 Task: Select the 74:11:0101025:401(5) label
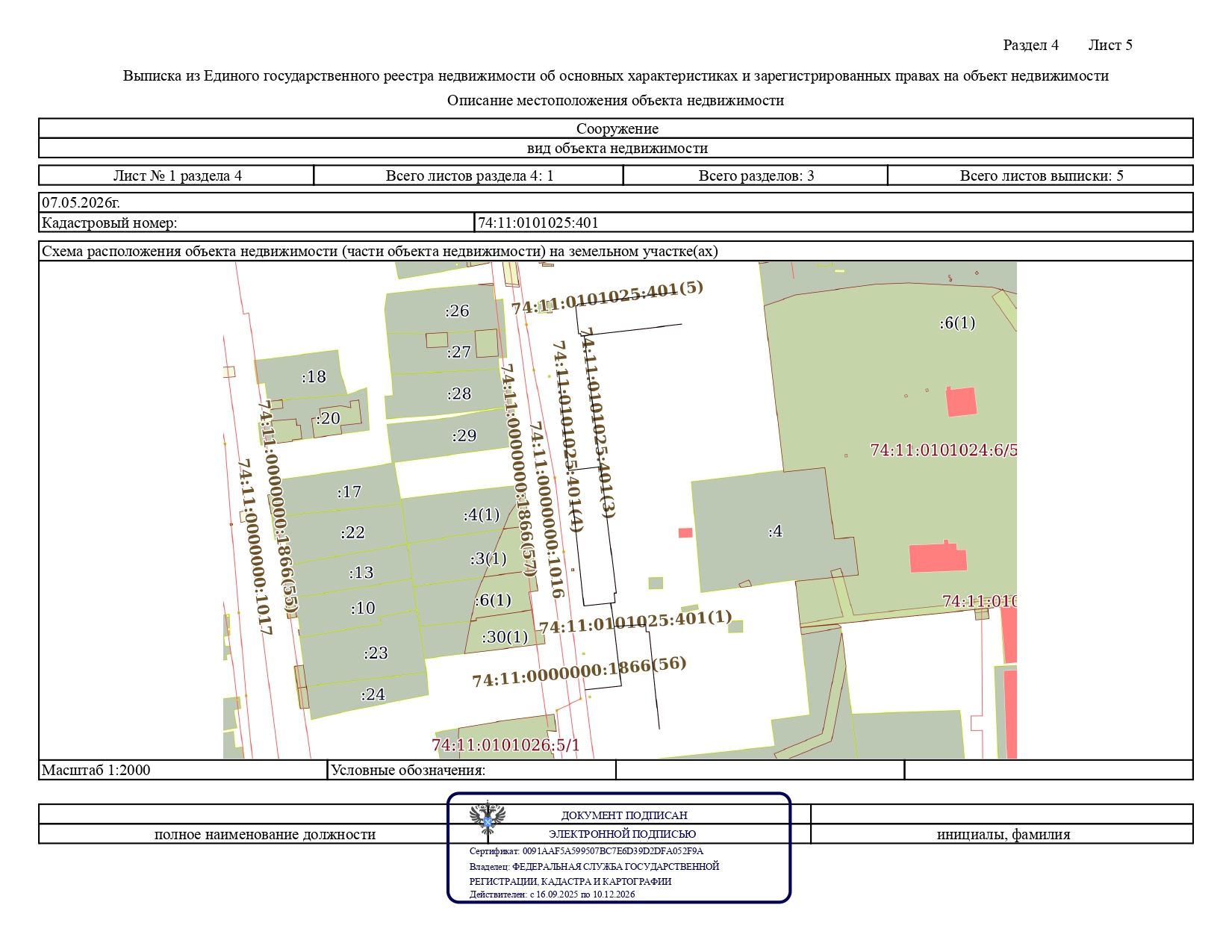click(x=607, y=297)
